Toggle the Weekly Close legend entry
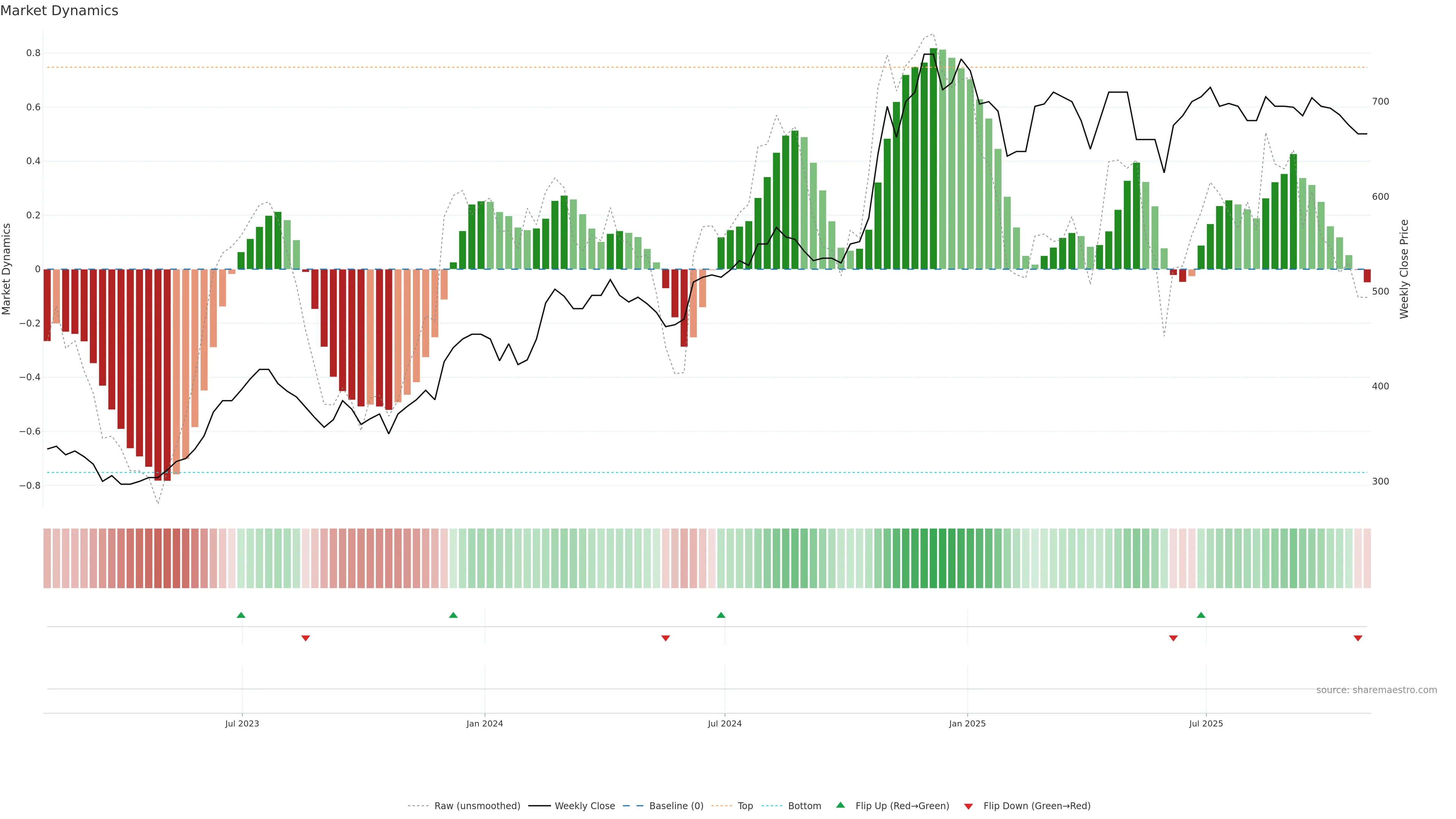1456x819 pixels. tap(584, 806)
